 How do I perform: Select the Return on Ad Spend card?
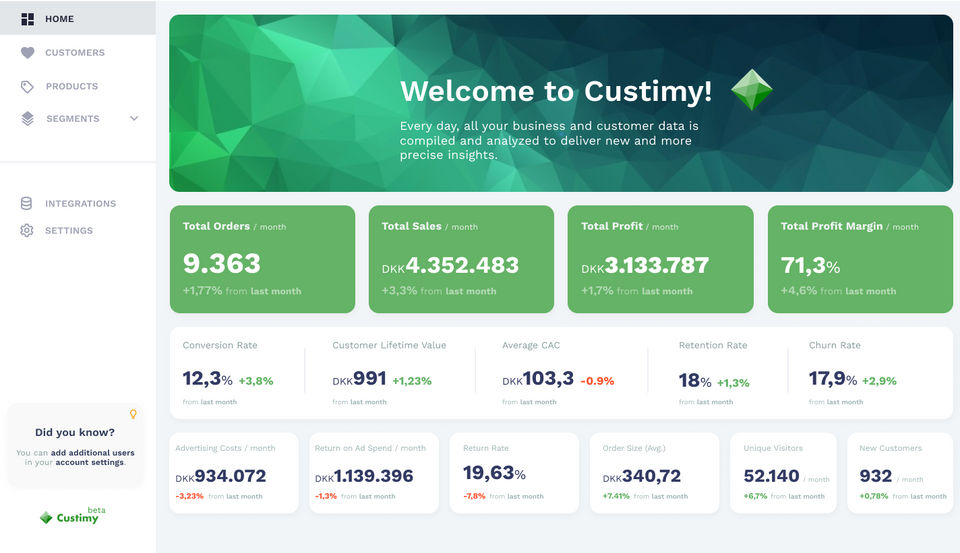pos(374,473)
